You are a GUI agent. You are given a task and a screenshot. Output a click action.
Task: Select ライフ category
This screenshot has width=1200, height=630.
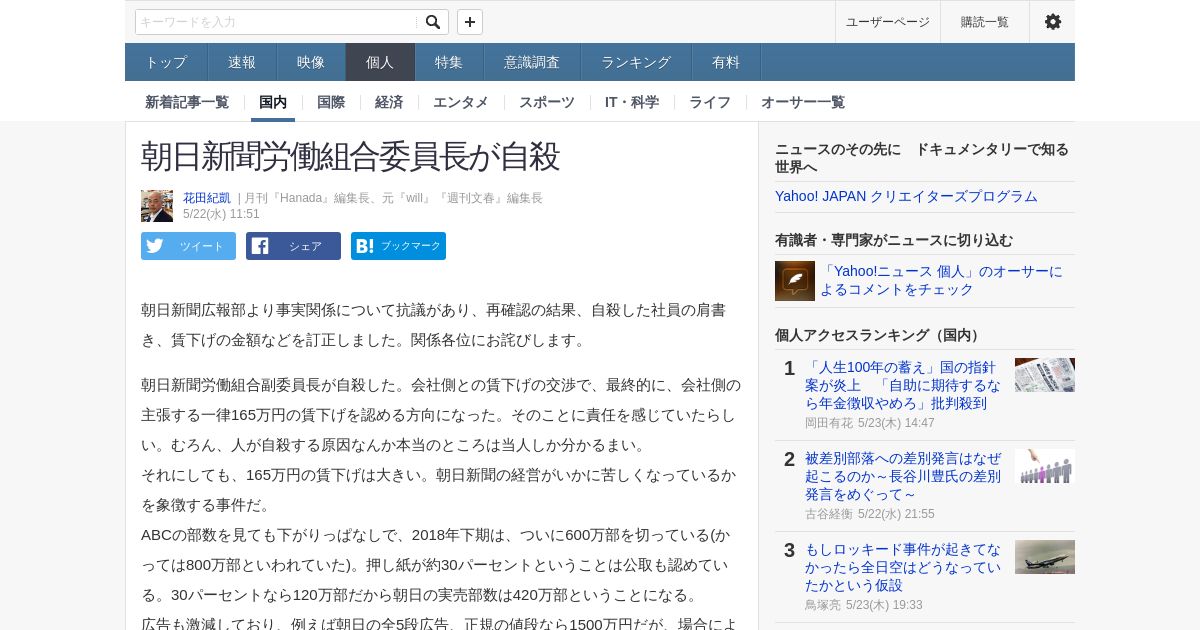tap(710, 102)
